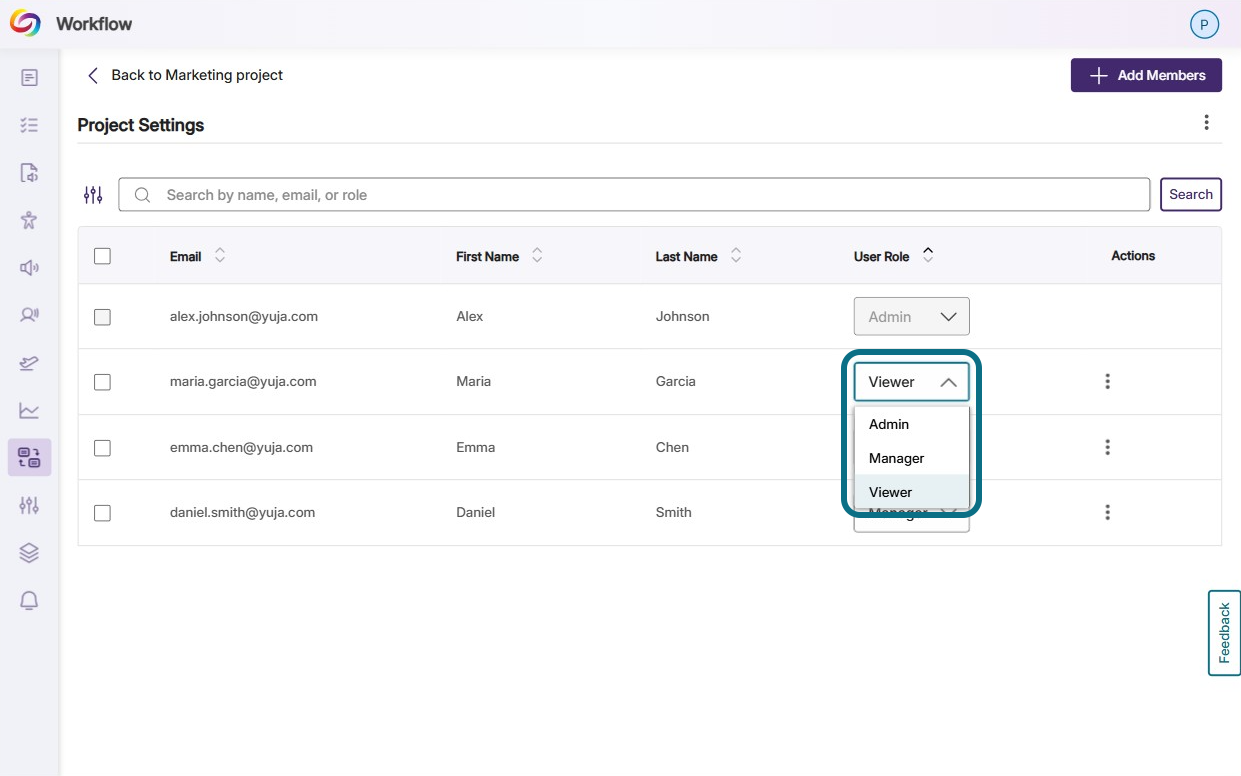Open the highlighted workflow icon in sidebar
Image resolution: width=1241 pixels, height=776 pixels.
[29, 458]
